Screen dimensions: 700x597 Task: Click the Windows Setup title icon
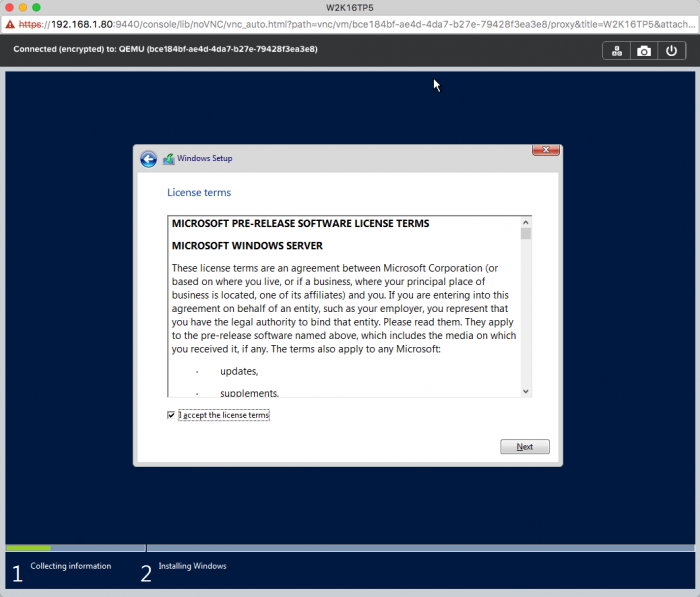(x=168, y=159)
